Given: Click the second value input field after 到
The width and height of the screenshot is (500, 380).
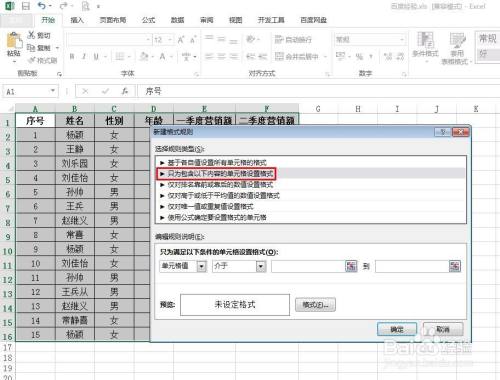Looking at the screenshot, I should click(412, 266).
